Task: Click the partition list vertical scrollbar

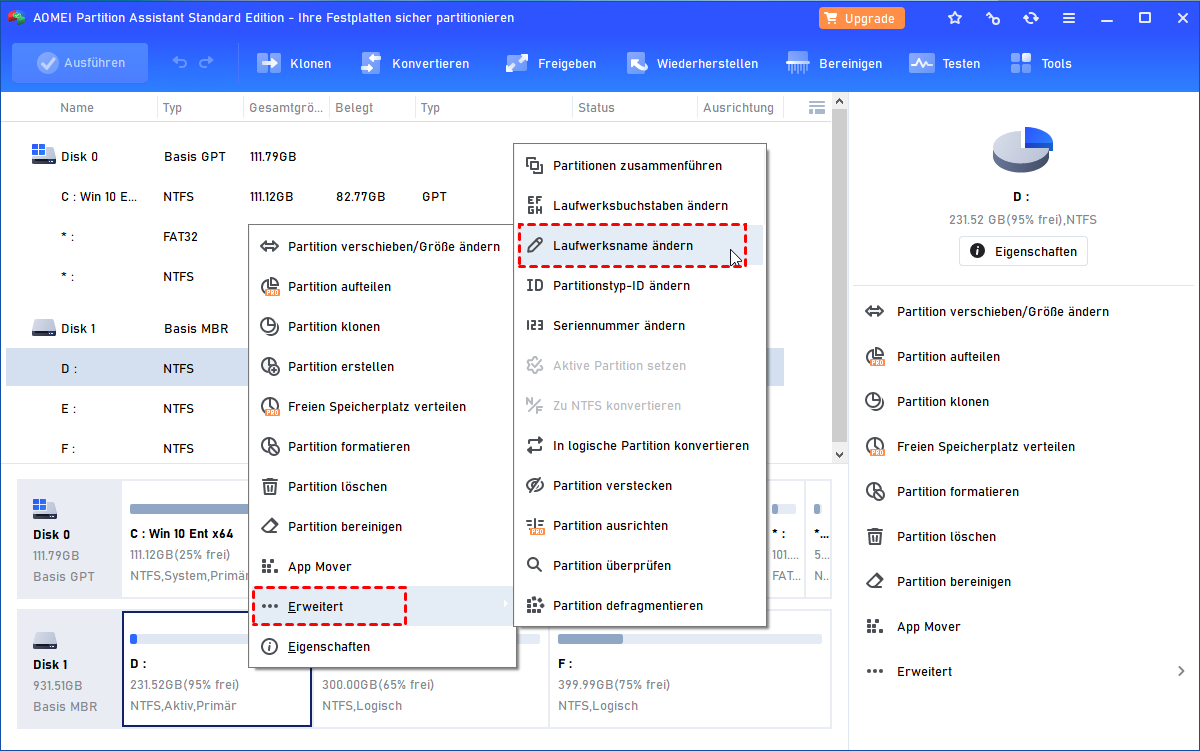Action: pos(840,278)
